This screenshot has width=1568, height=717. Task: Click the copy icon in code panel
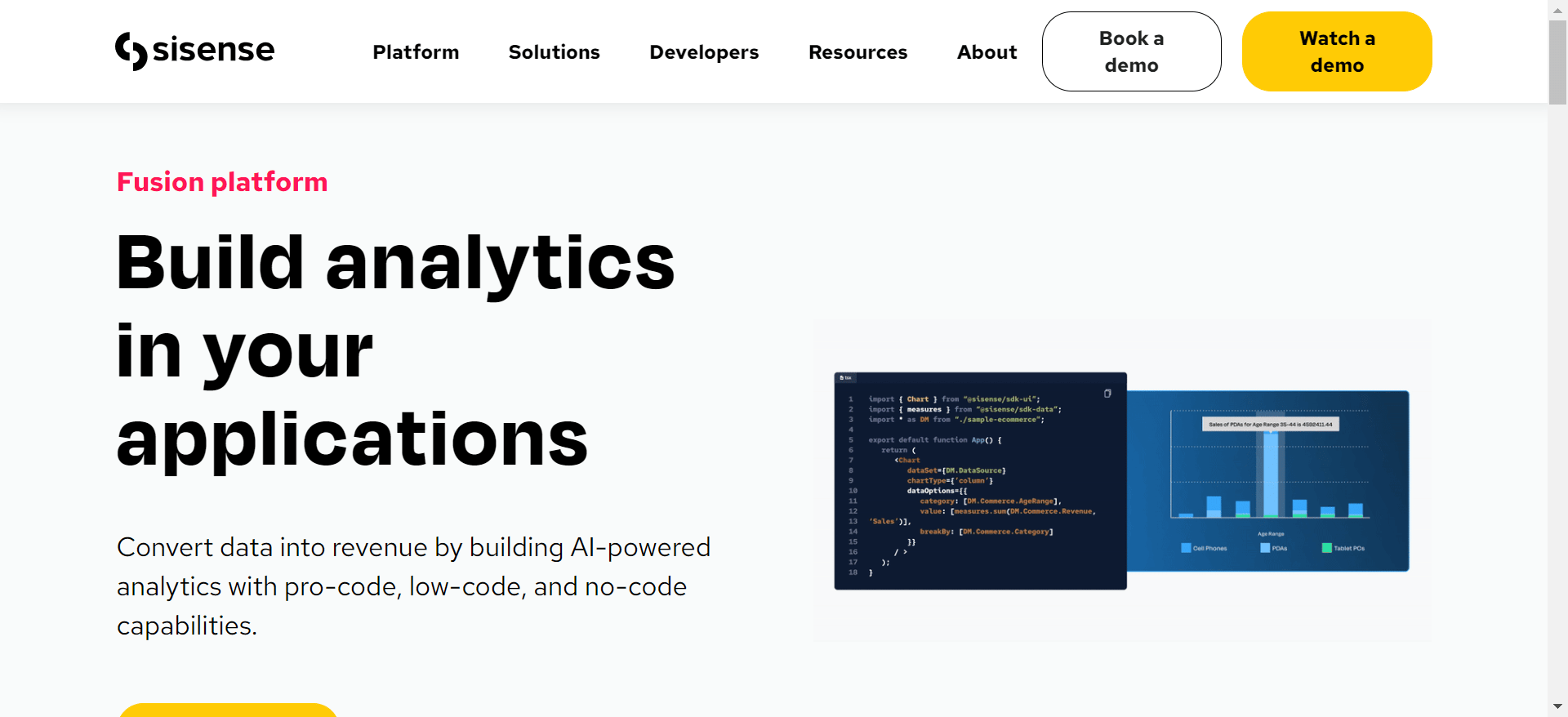pos(1107,394)
